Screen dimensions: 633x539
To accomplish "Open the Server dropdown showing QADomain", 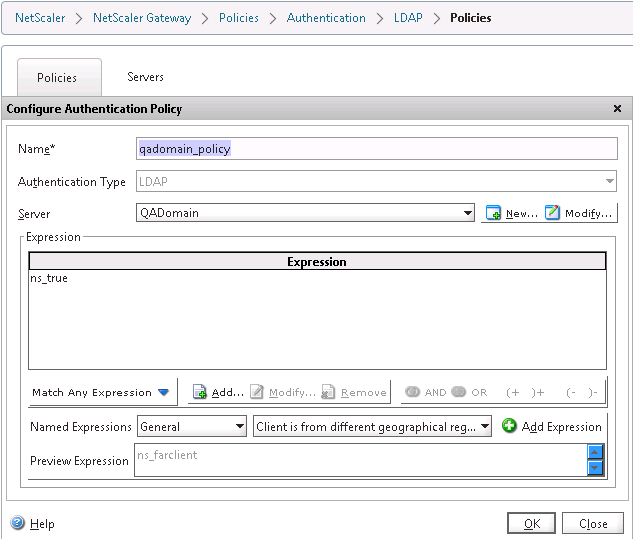I will [x=467, y=213].
